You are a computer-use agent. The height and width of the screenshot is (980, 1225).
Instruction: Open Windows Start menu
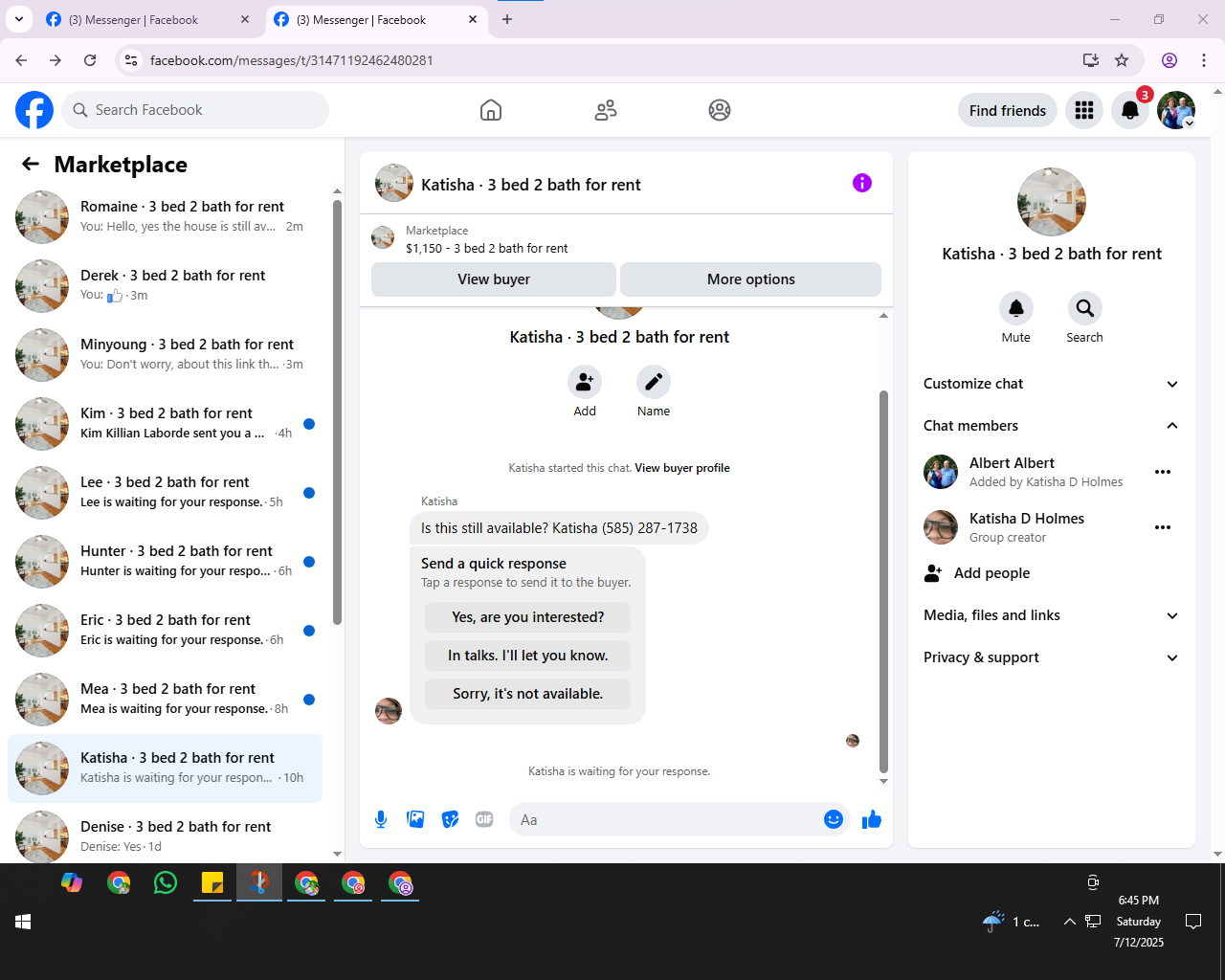[x=23, y=922]
